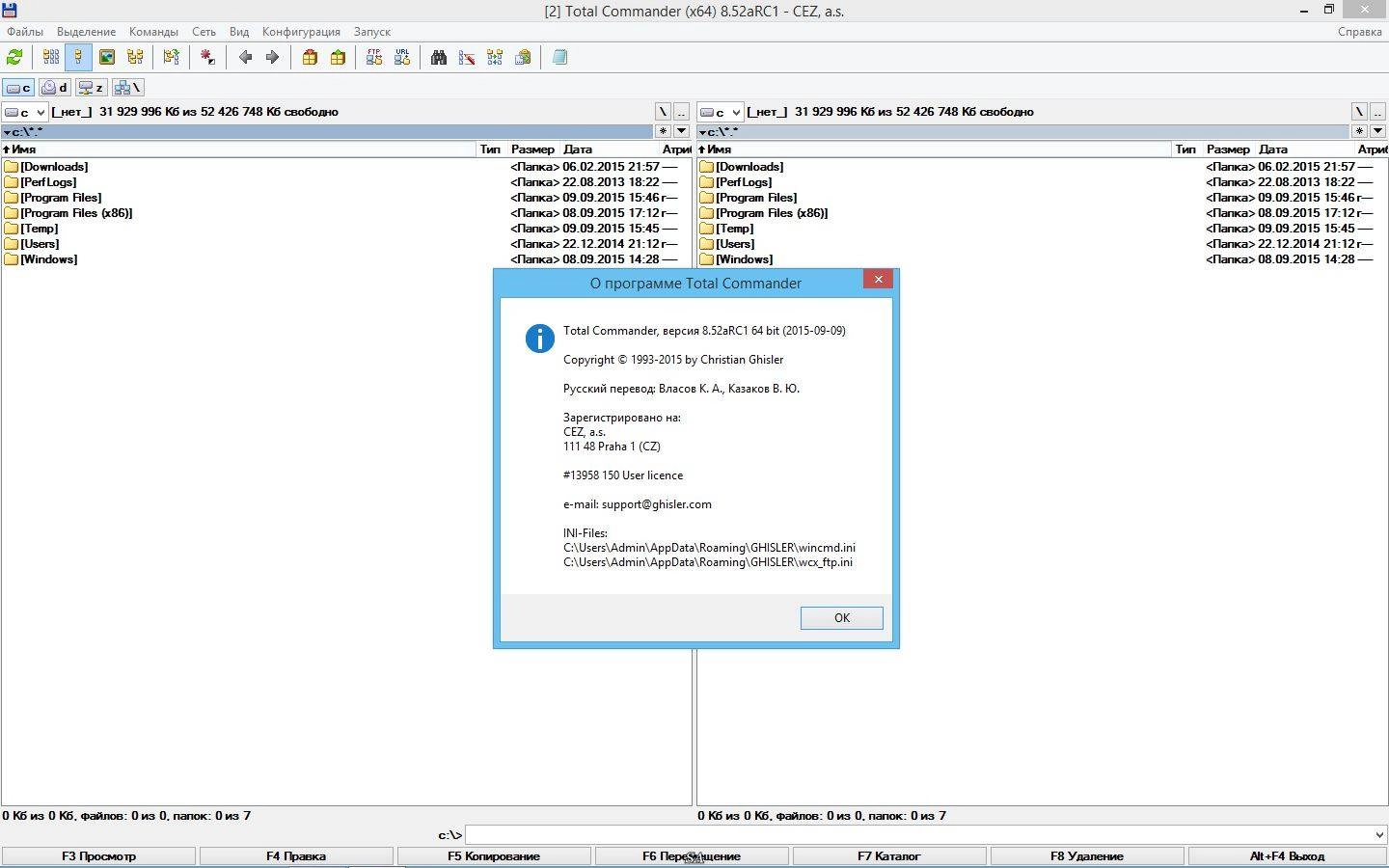This screenshot has width=1389, height=868.
Task: Click the green Refresh panel icon
Action: [x=14, y=58]
